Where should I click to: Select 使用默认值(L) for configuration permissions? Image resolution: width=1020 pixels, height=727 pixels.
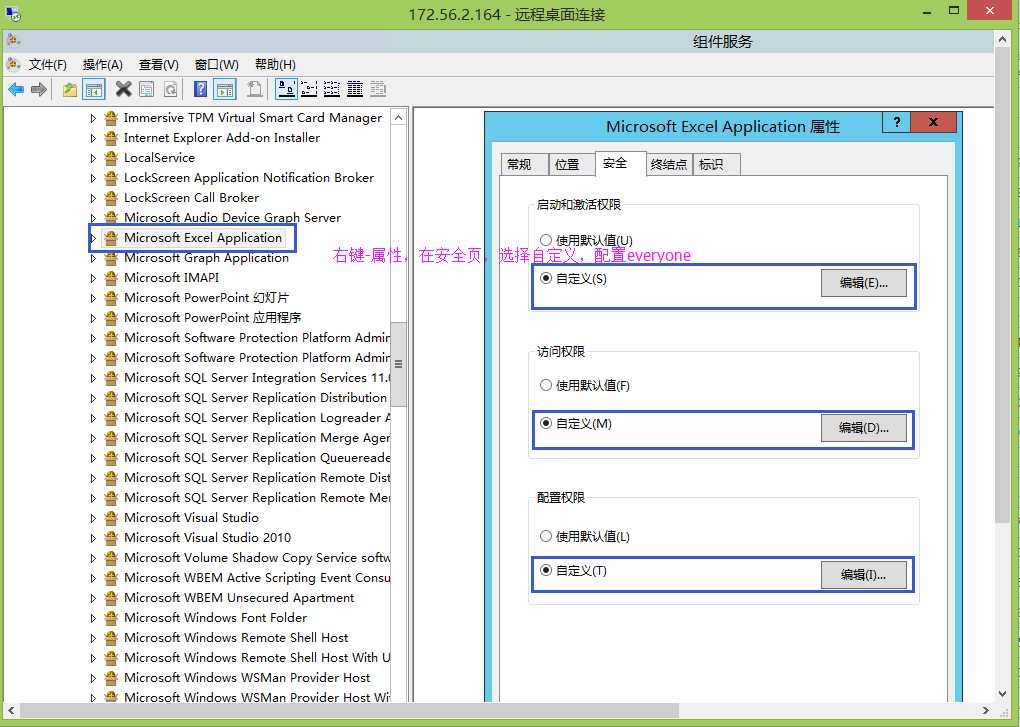tap(546, 536)
